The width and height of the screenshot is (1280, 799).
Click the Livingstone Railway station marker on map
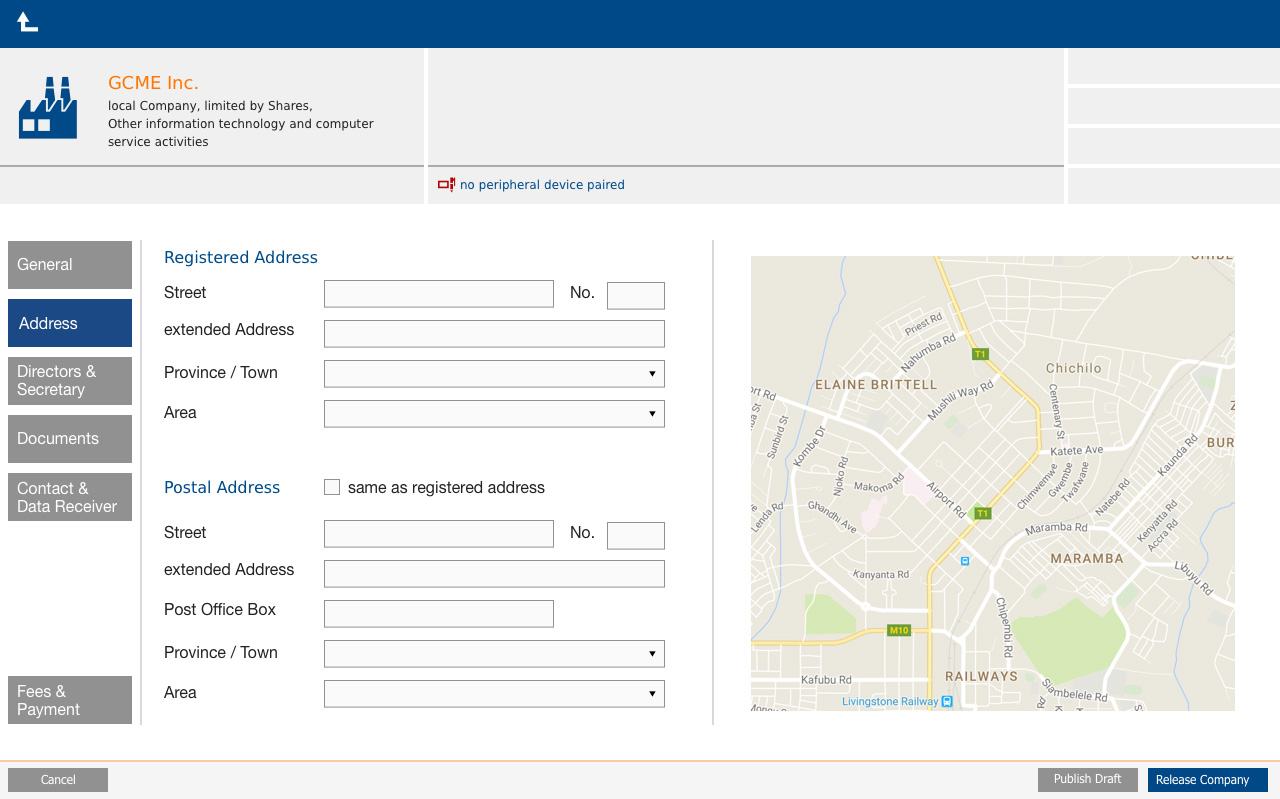(947, 702)
